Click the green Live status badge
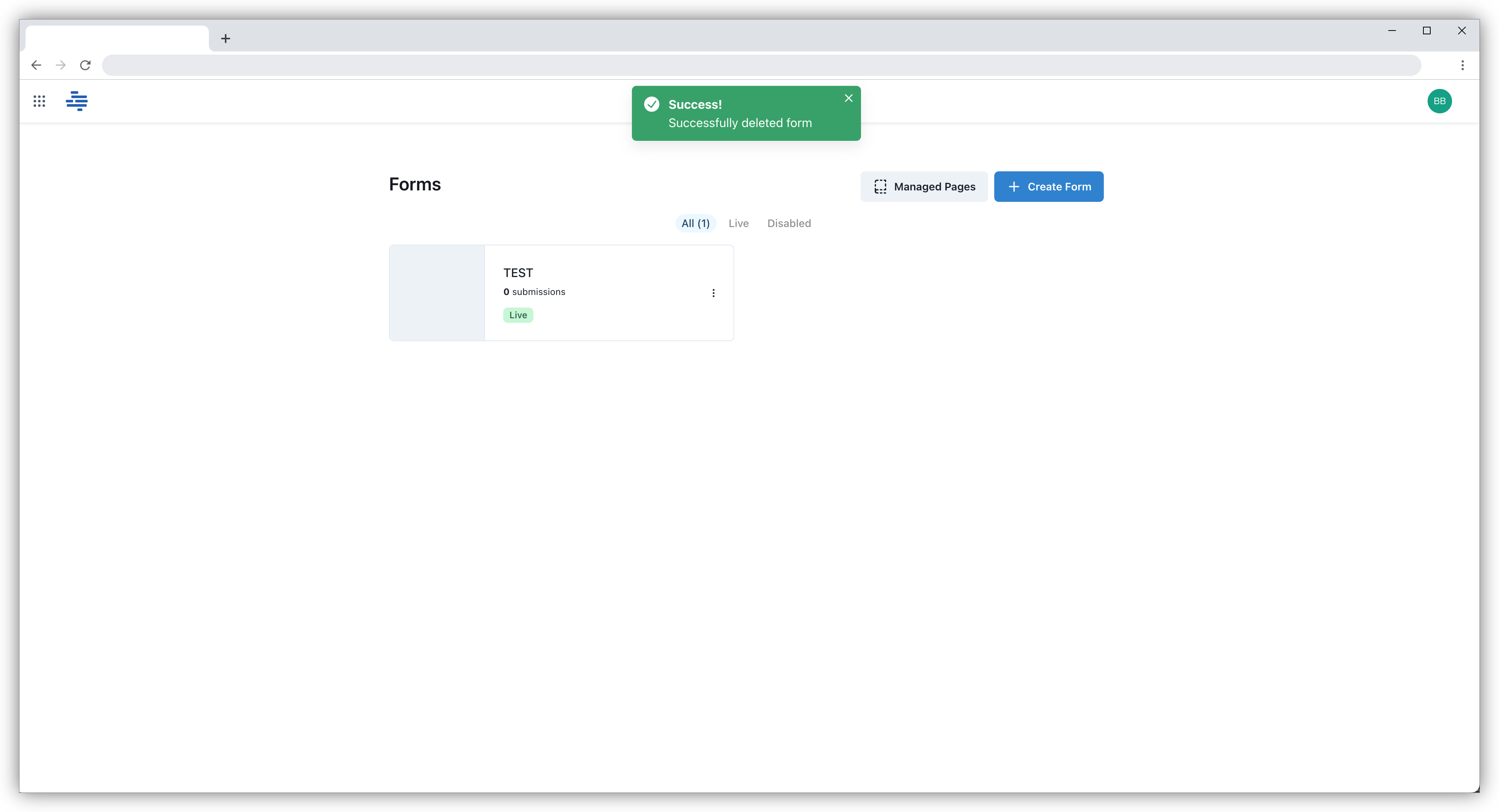The height and width of the screenshot is (812, 1499). (517, 315)
